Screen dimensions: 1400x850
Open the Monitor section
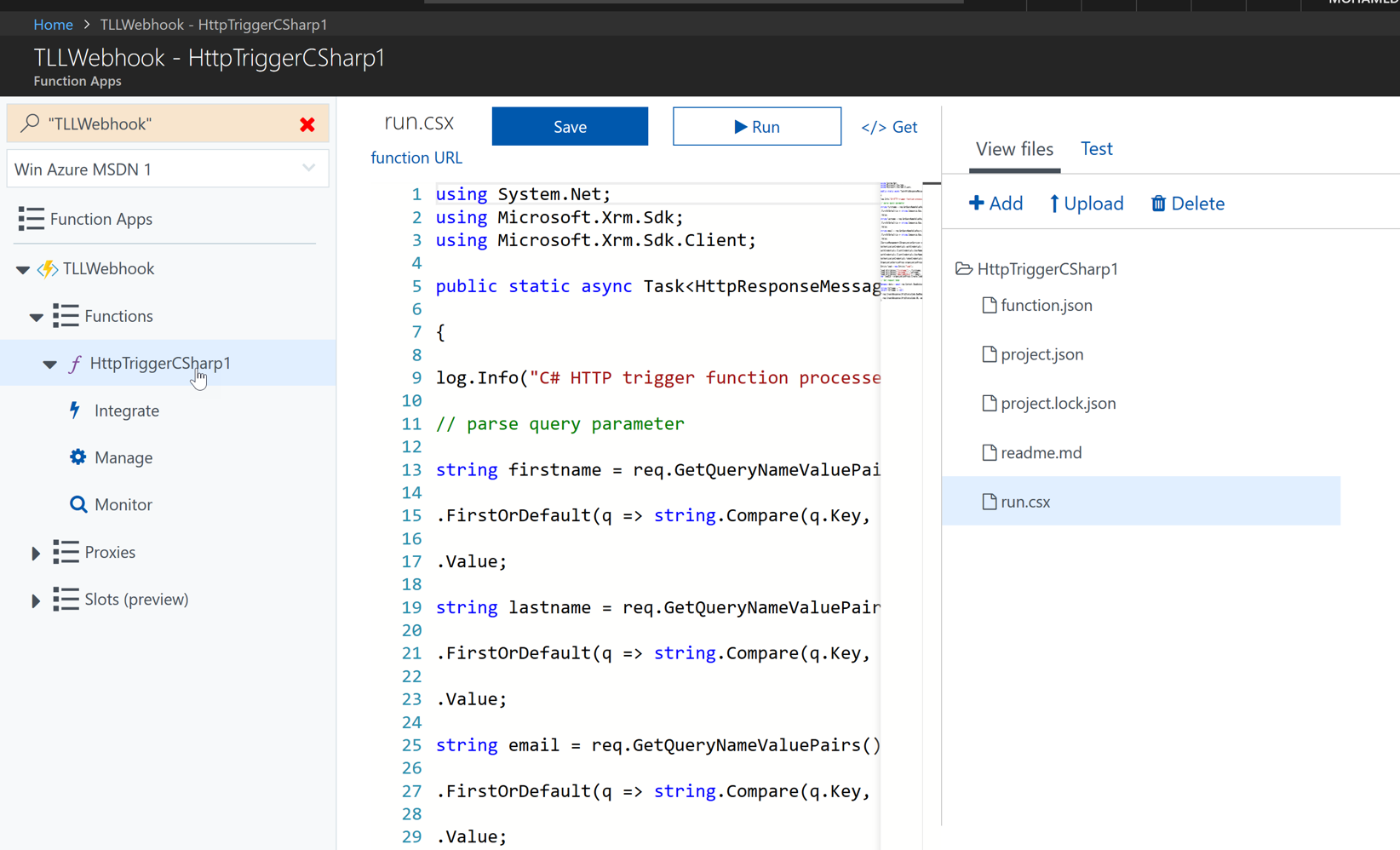point(123,504)
